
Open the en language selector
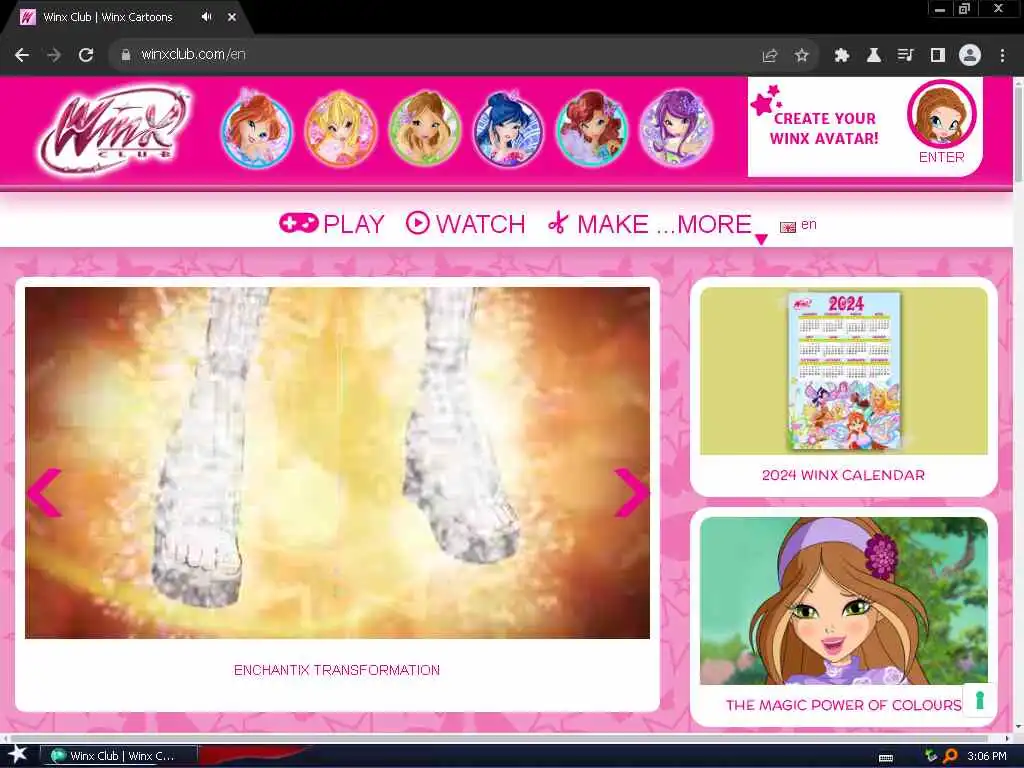[x=799, y=225]
